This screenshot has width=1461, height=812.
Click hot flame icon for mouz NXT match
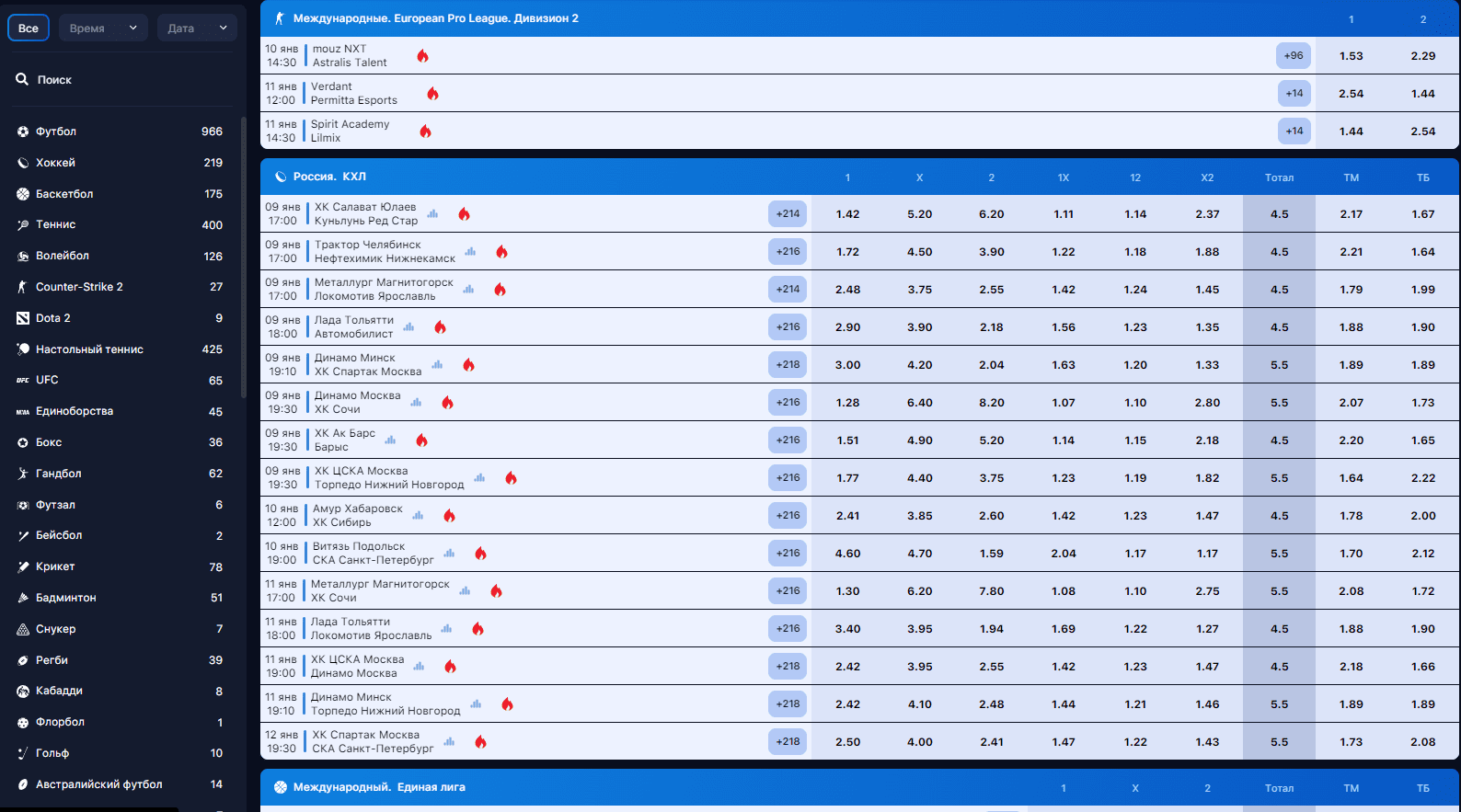tap(422, 55)
